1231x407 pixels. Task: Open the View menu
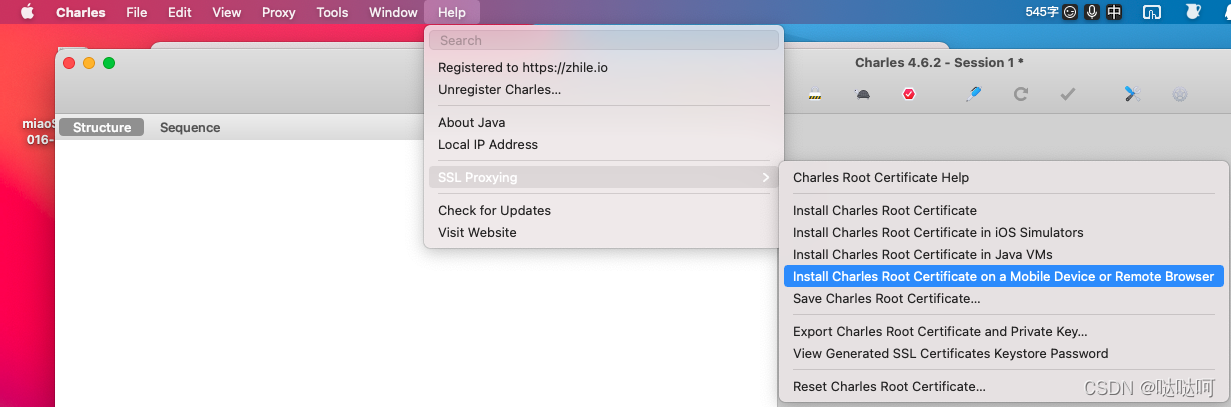click(x=227, y=12)
